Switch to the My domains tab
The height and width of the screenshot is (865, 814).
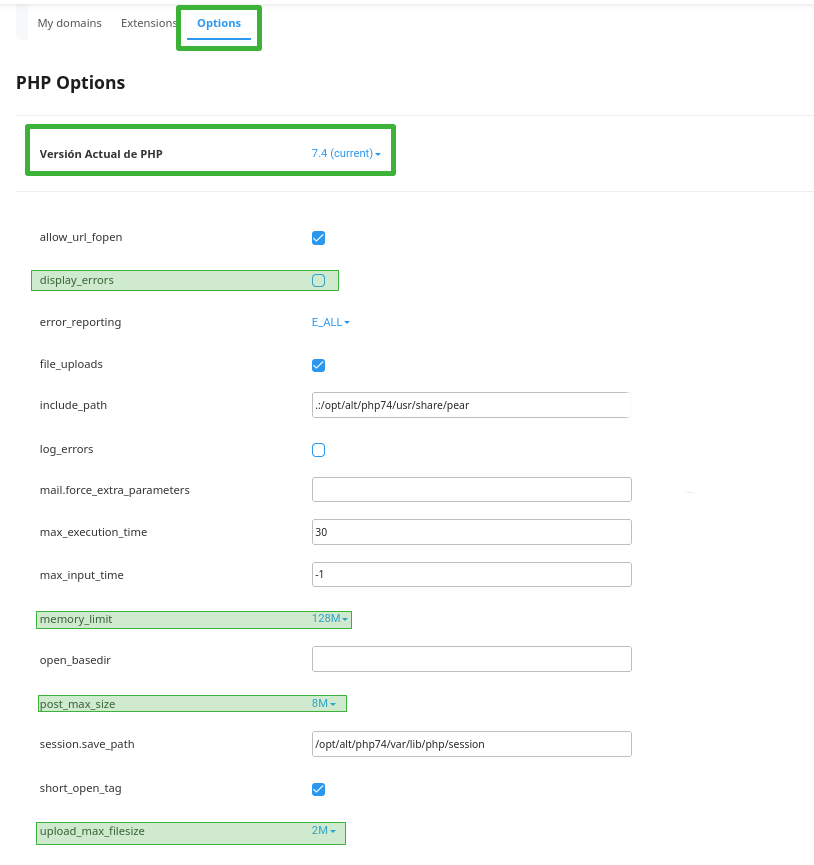[x=69, y=23]
